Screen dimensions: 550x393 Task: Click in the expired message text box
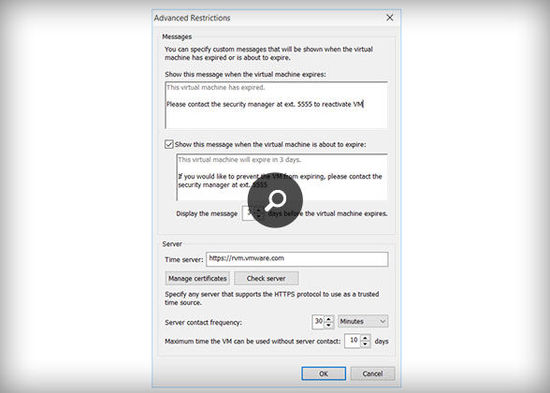[x=276, y=105]
